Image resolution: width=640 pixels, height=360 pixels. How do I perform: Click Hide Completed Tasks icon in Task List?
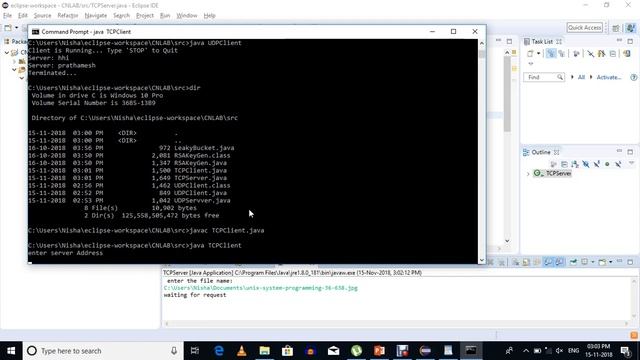click(591, 53)
